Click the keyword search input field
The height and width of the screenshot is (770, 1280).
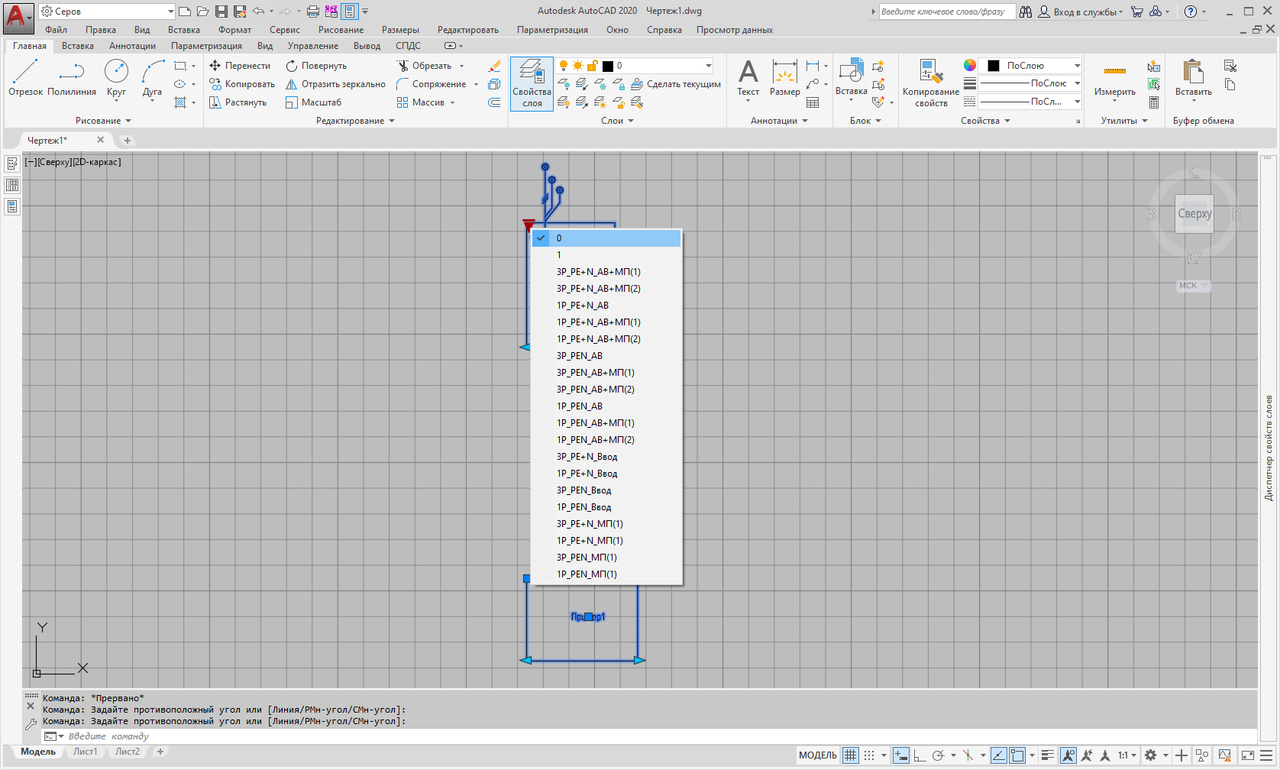coord(947,11)
